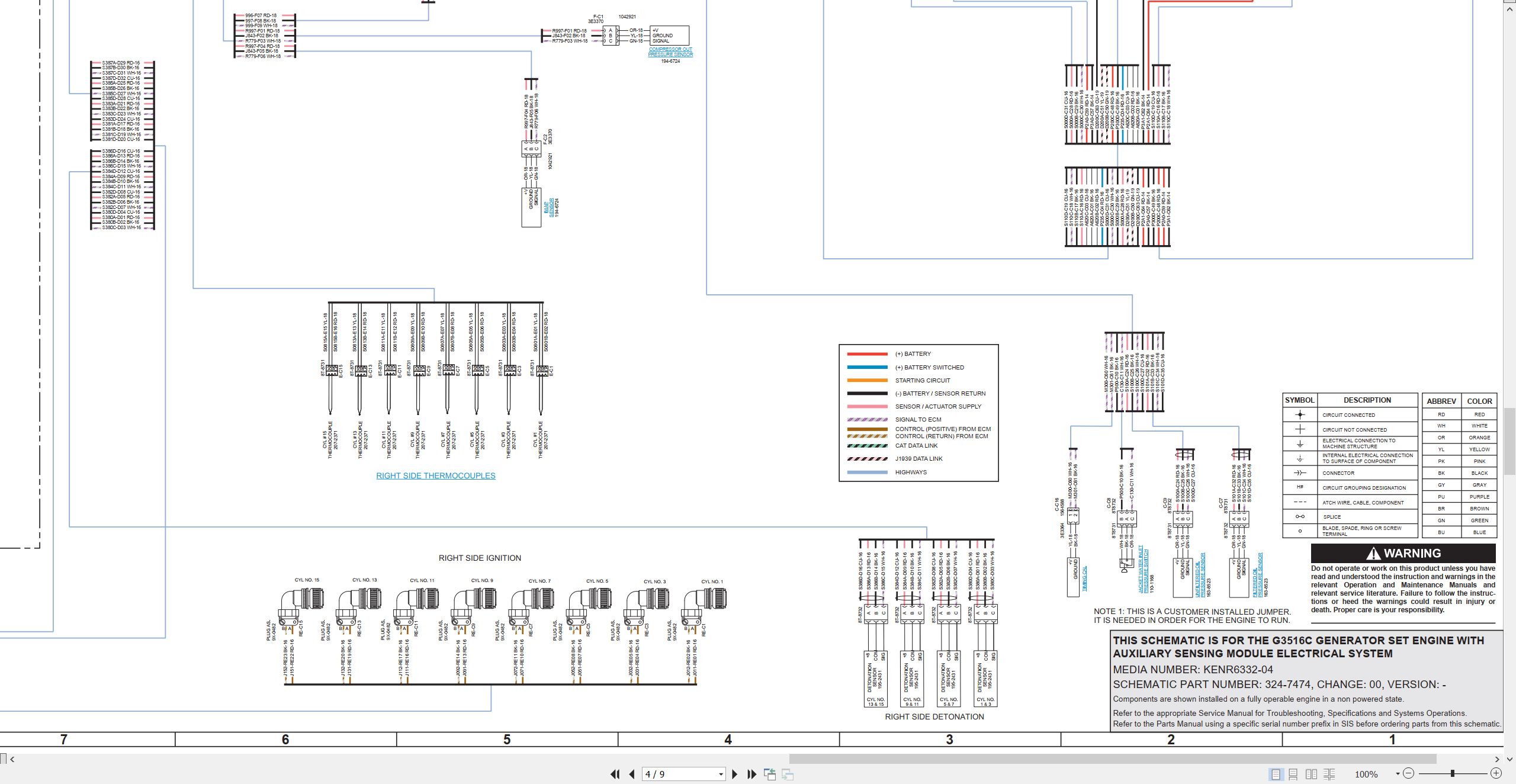
Task: Open the COMPRESSOR OUT PRESSURE SENSOR link
Action: pos(670,52)
